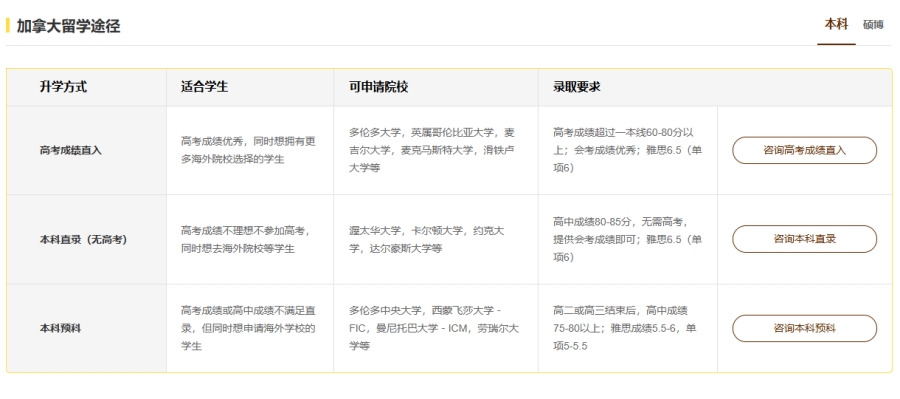The image size is (900, 399).
Task: Click the 适合学生 column header
Action: (x=204, y=87)
